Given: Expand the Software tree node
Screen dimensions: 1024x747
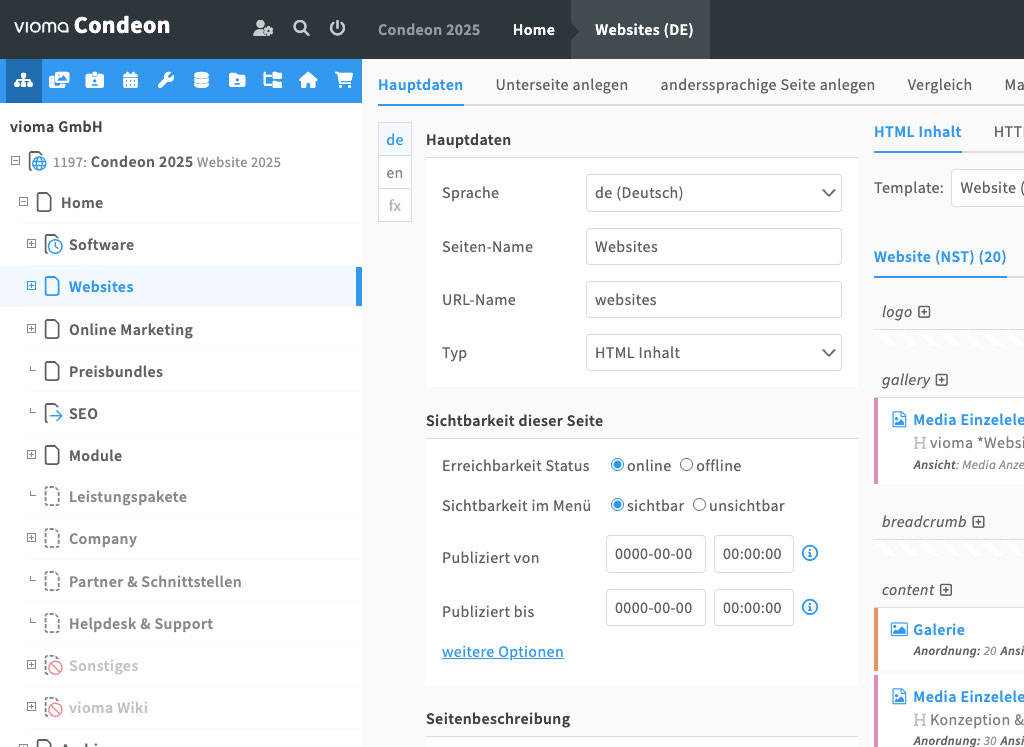Looking at the screenshot, I should click(31, 244).
